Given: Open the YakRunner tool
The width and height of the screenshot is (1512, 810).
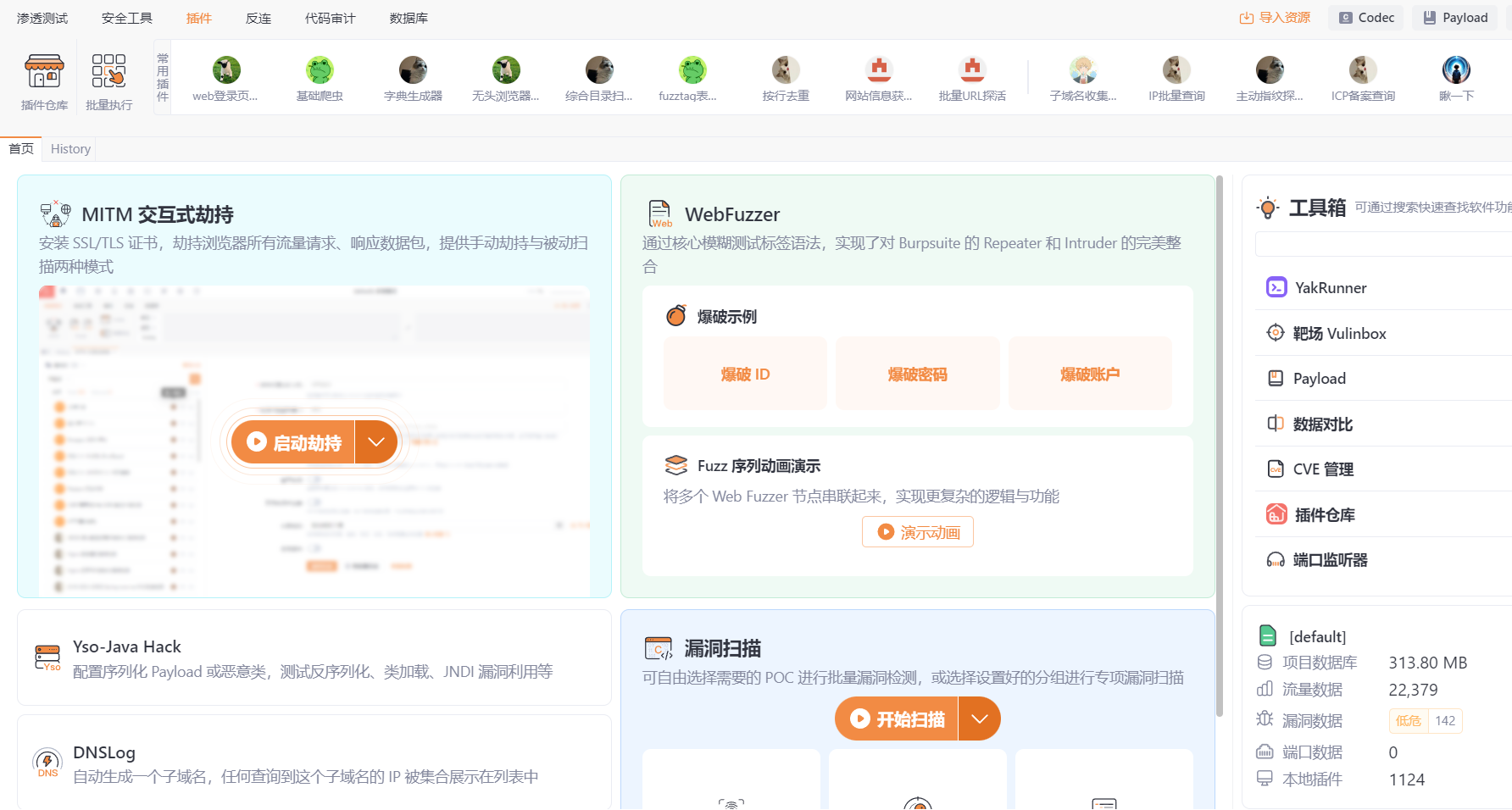Looking at the screenshot, I should 1331,287.
